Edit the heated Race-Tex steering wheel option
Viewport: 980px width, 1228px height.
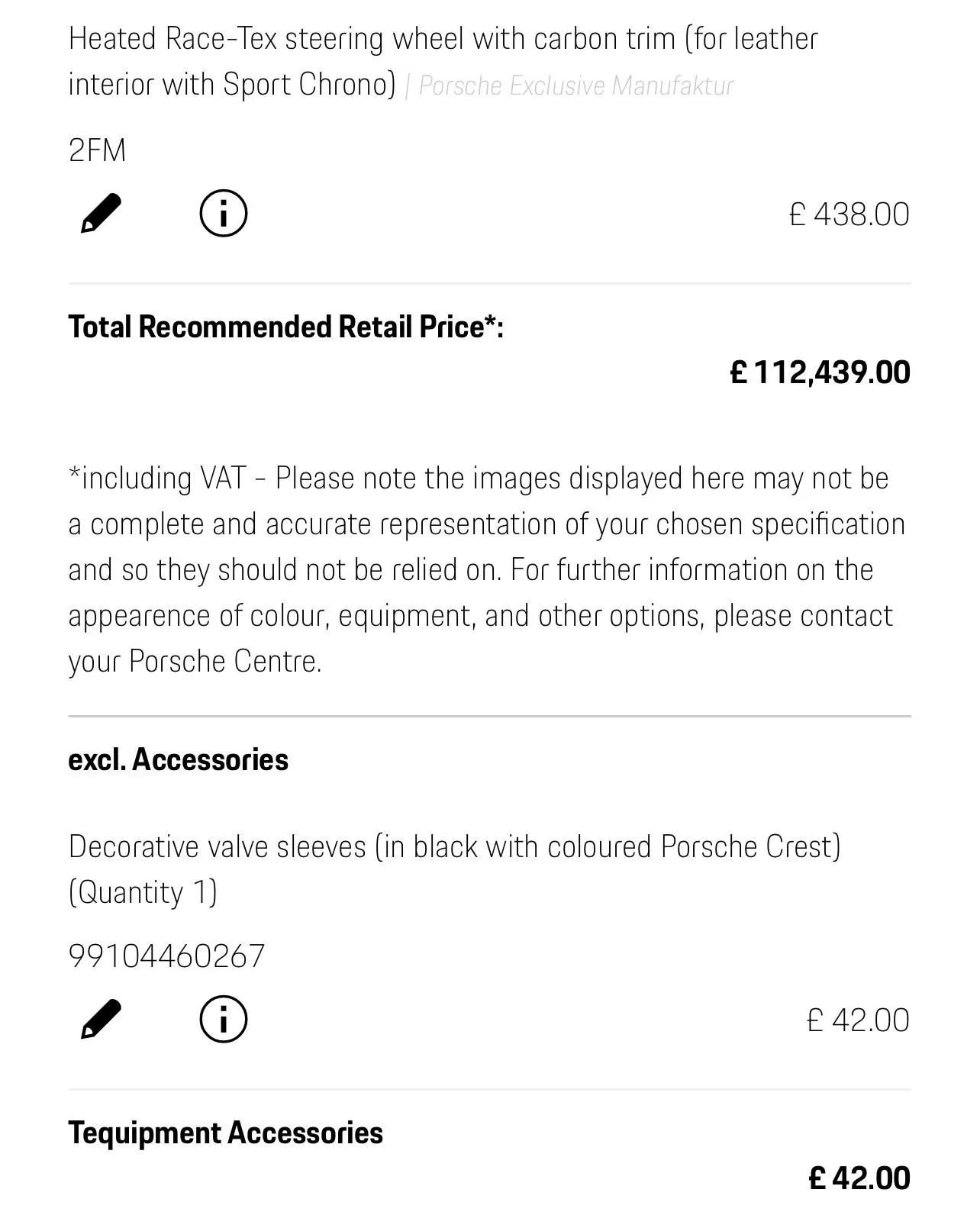102,214
